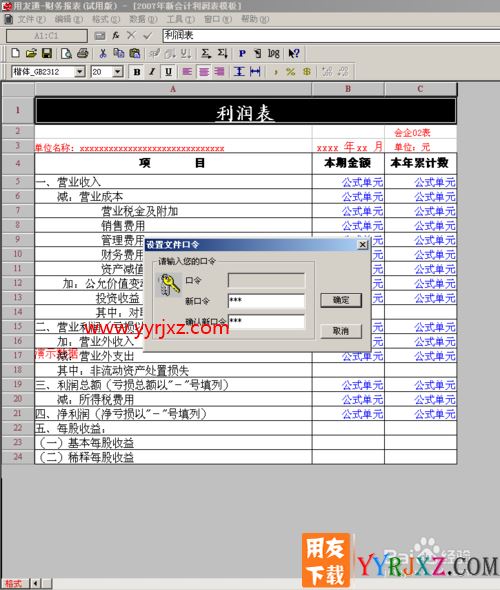Open the 窗口 menu

click(218, 19)
